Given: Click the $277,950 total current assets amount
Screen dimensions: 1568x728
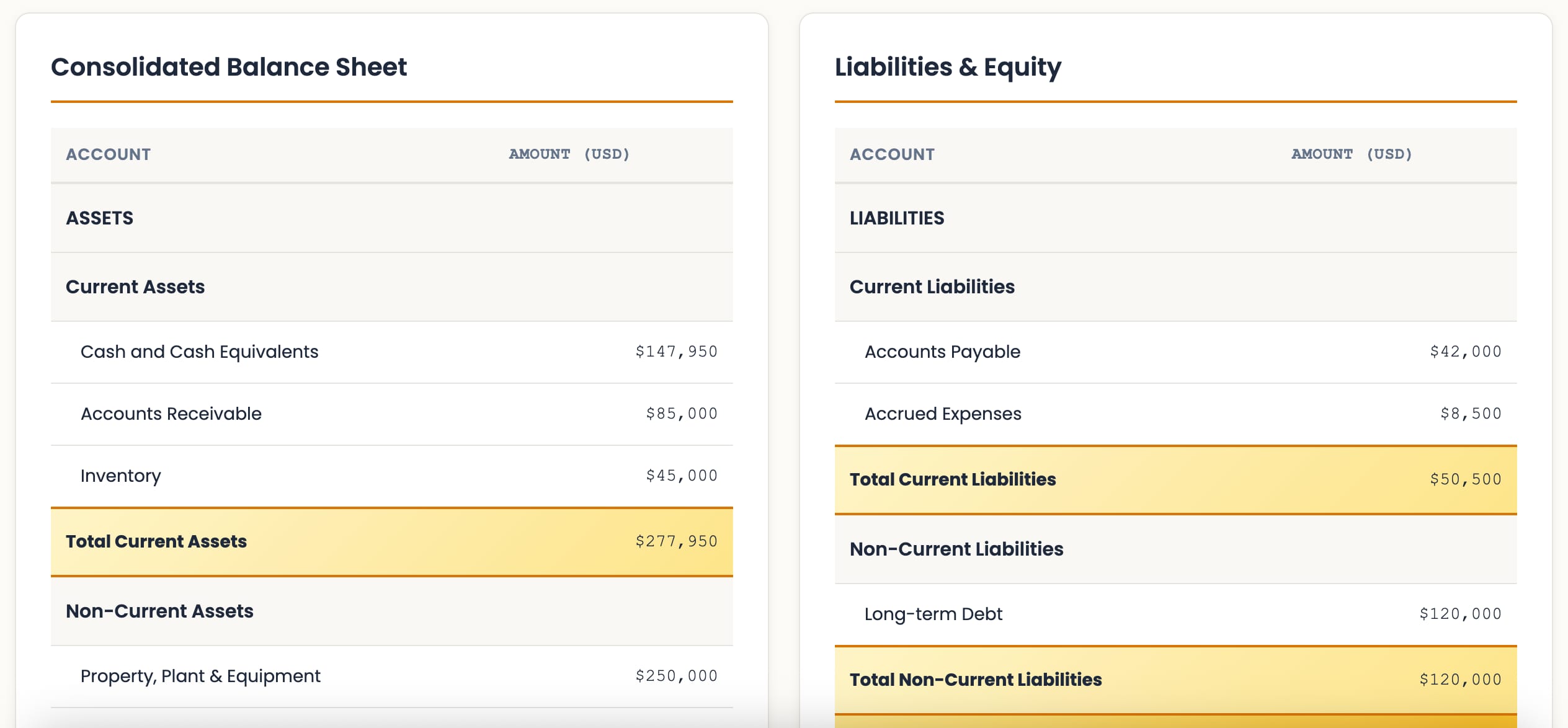Looking at the screenshot, I should pos(677,541).
